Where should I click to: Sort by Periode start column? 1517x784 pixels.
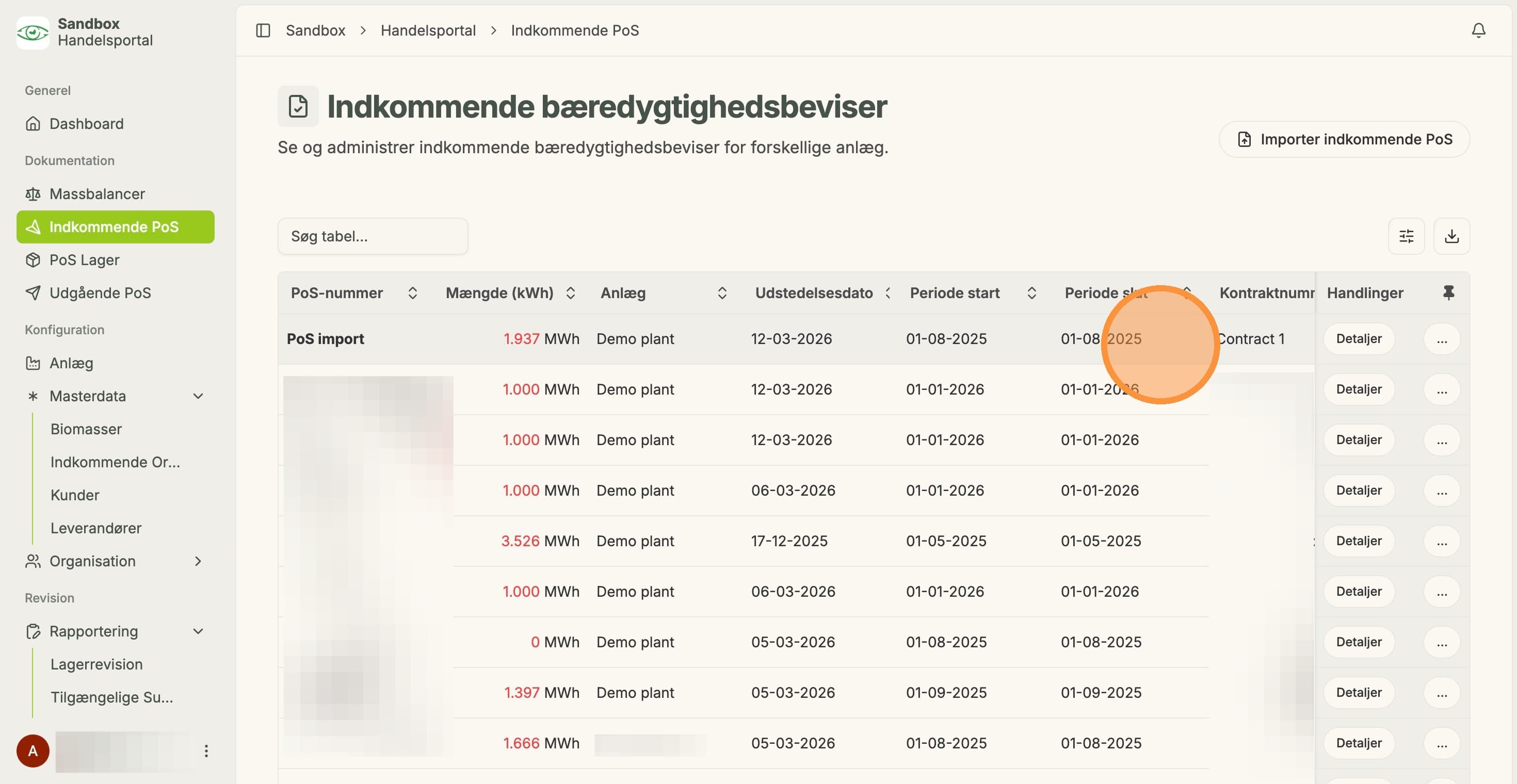1031,292
